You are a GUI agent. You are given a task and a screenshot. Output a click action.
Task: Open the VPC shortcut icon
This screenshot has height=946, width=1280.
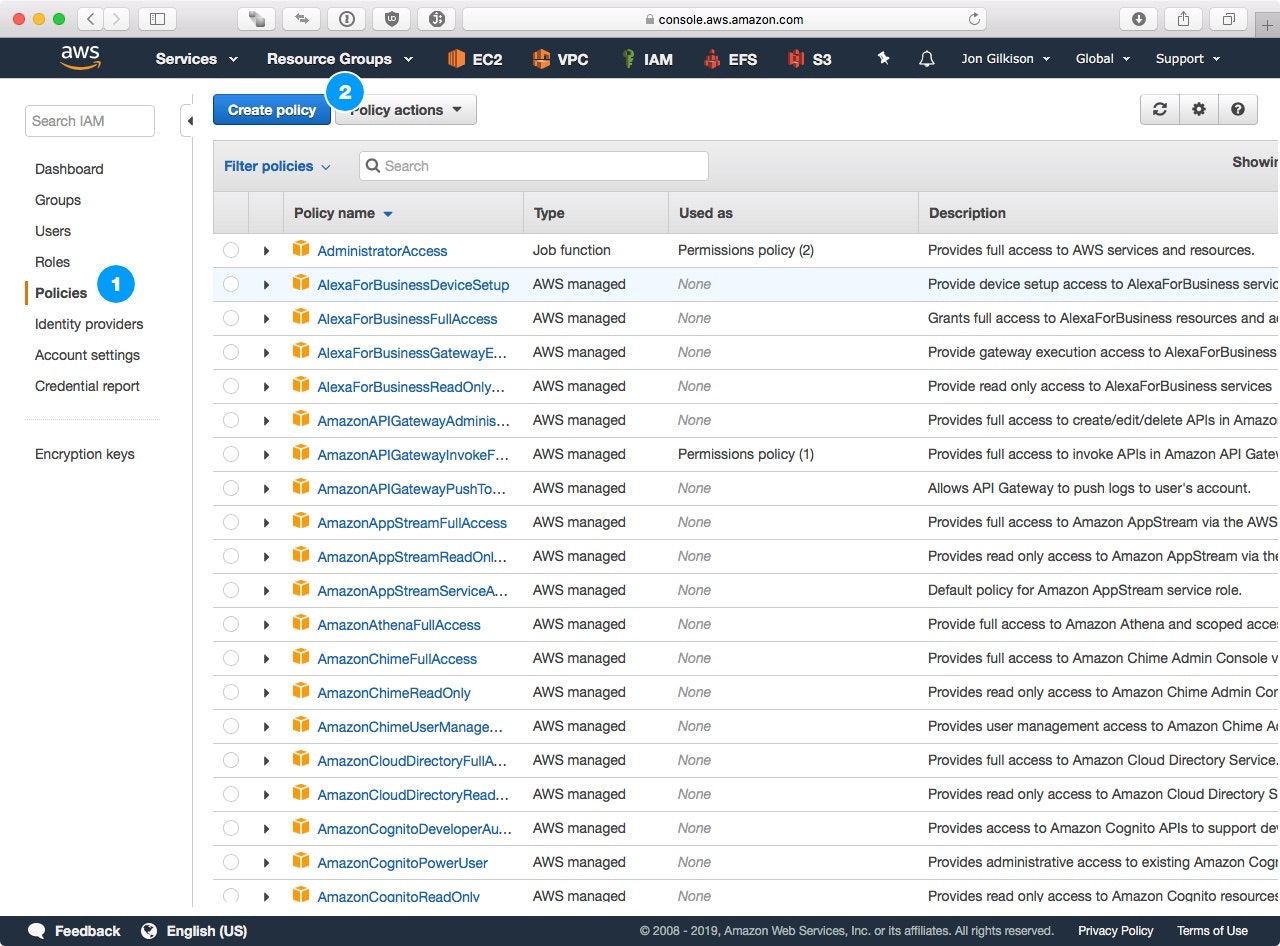[541, 59]
